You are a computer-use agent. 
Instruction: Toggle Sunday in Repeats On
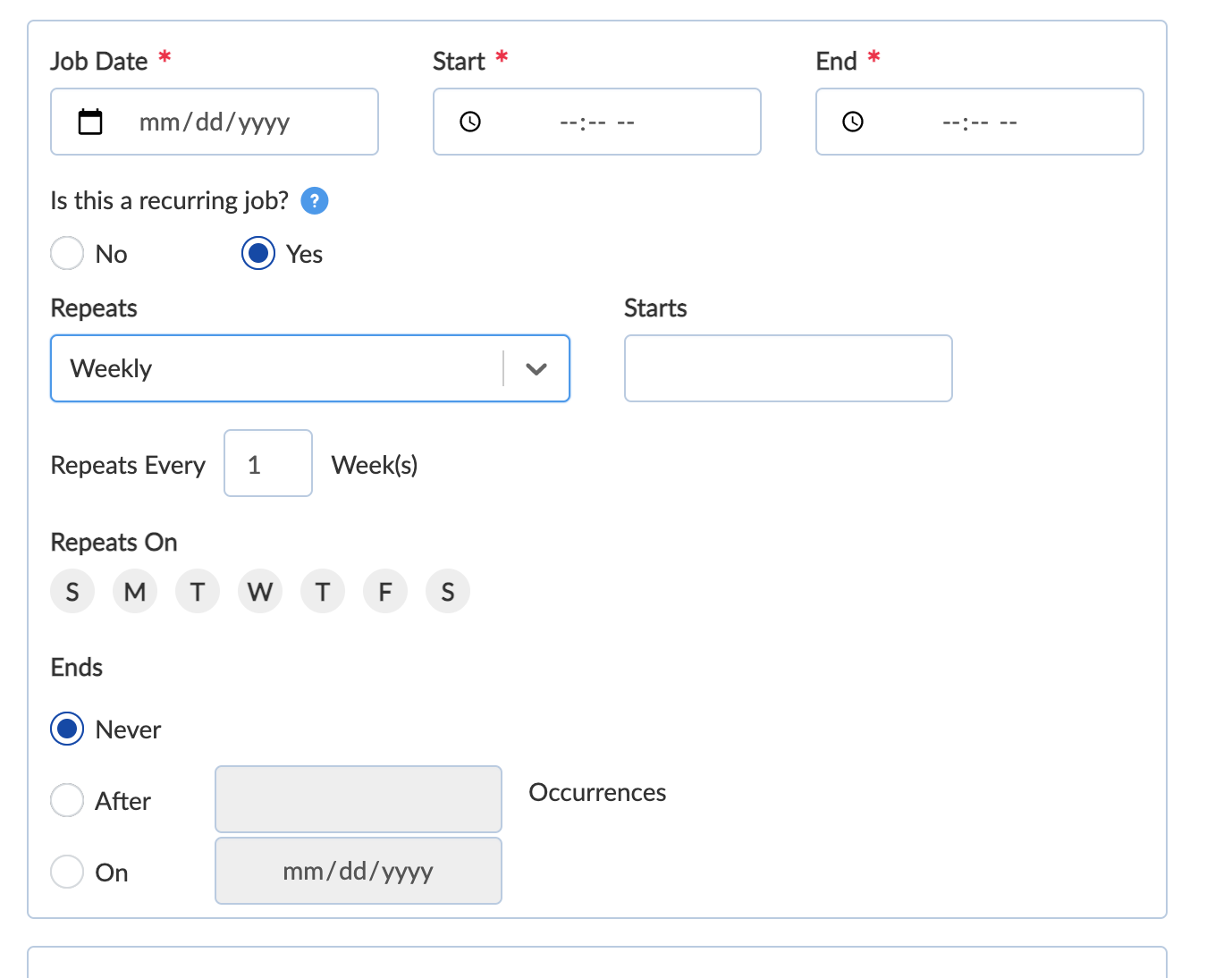(x=72, y=591)
